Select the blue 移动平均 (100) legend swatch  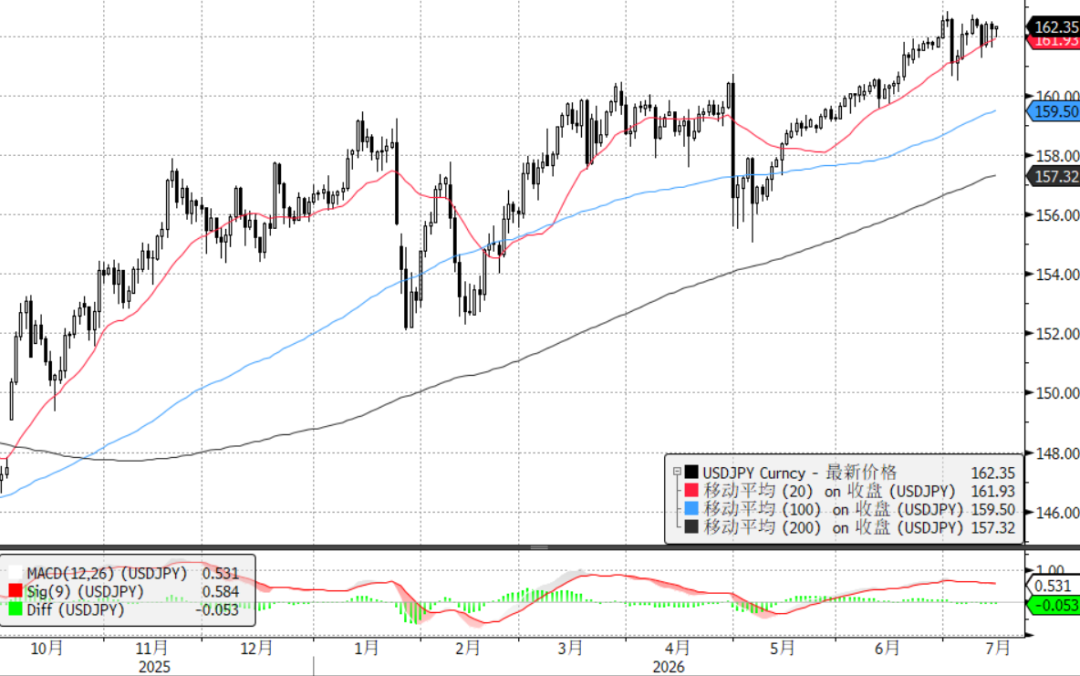click(x=692, y=509)
